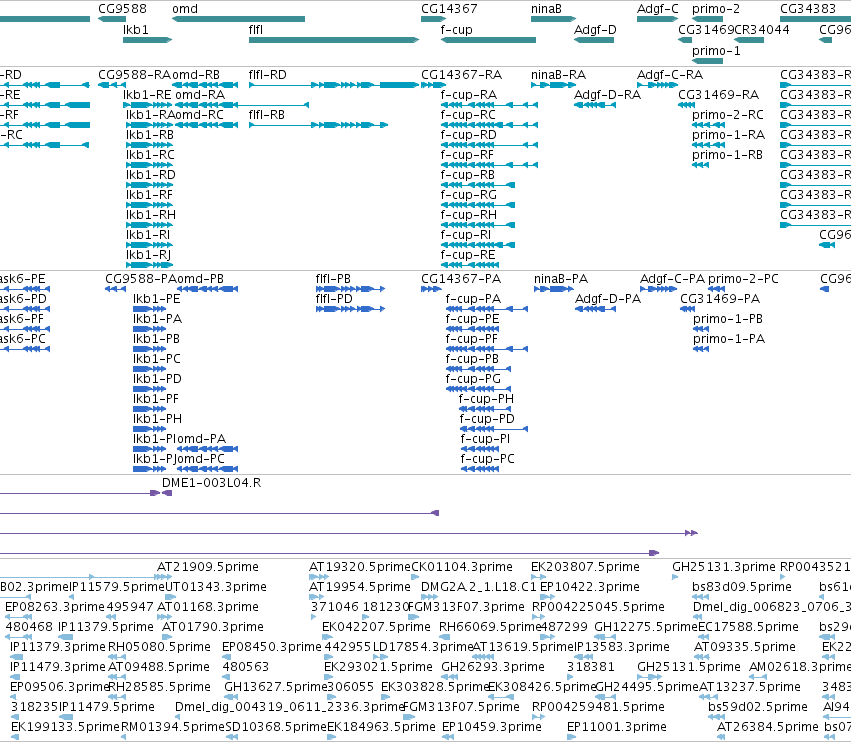
Task: Click the primo-1-RA transcript label
Action: 728,135
